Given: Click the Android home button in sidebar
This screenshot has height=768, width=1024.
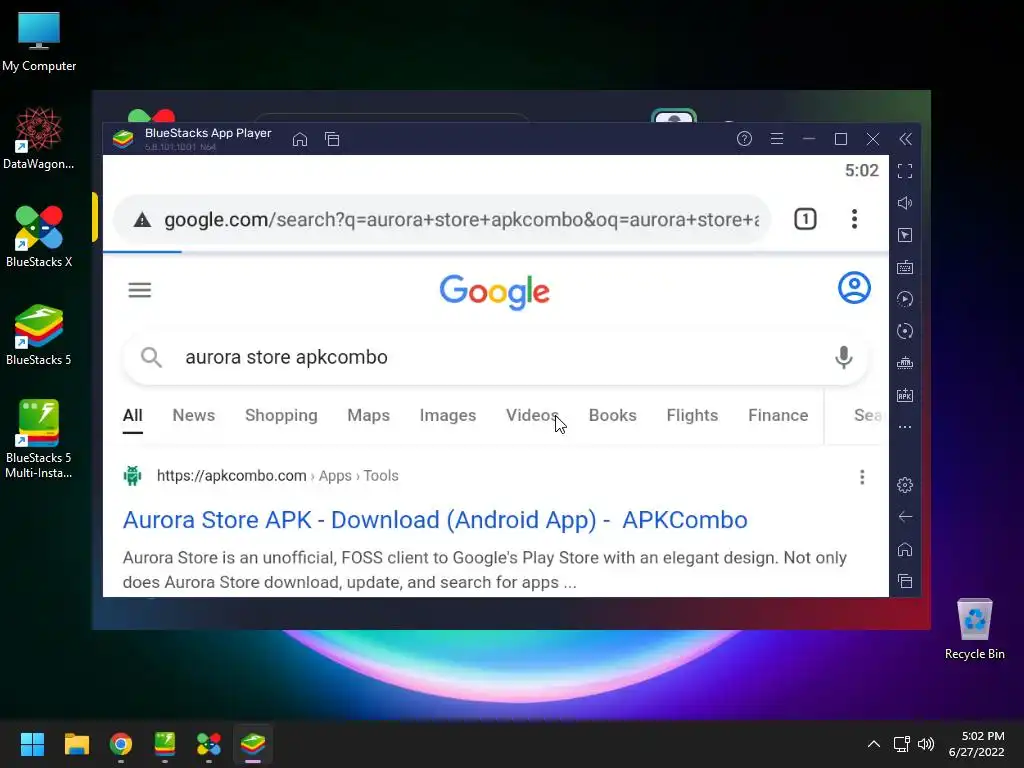Looking at the screenshot, I should click(x=905, y=549).
